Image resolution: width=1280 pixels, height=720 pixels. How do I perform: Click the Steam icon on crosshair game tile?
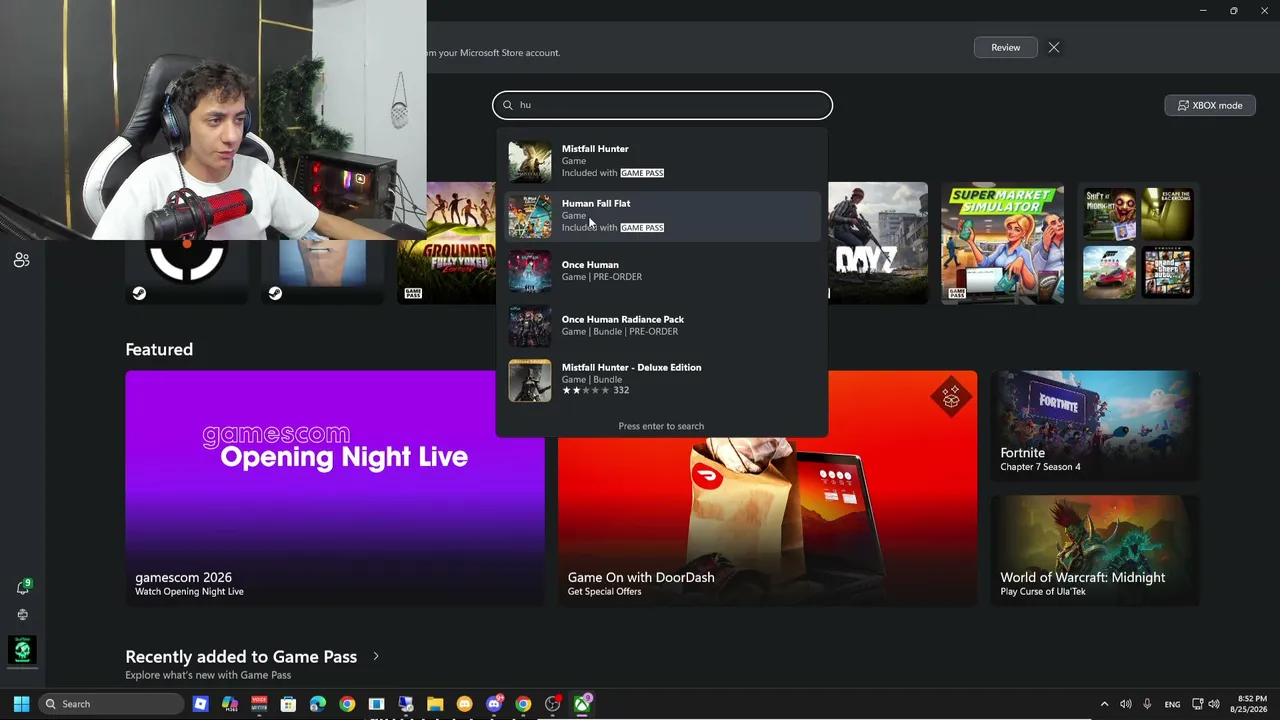click(x=139, y=293)
